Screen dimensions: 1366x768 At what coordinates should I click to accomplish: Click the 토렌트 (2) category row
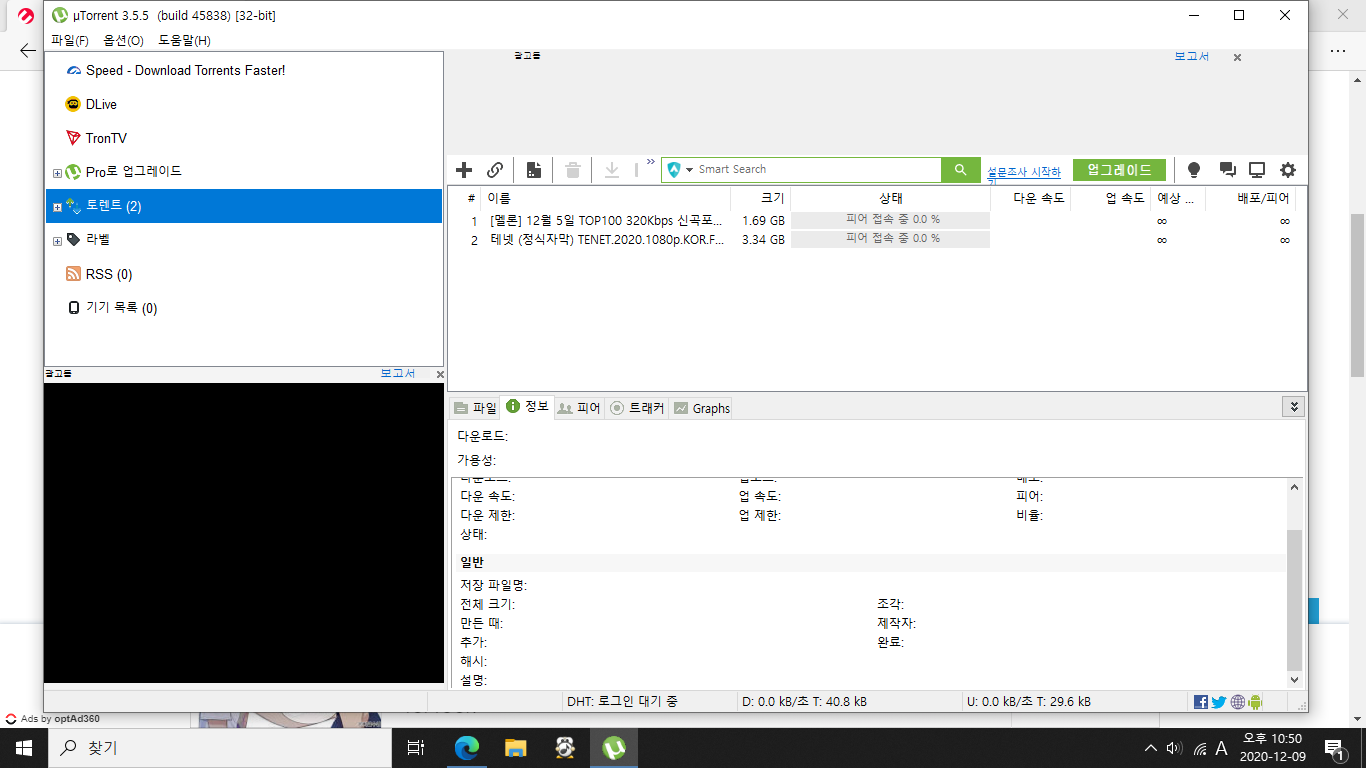click(244, 206)
